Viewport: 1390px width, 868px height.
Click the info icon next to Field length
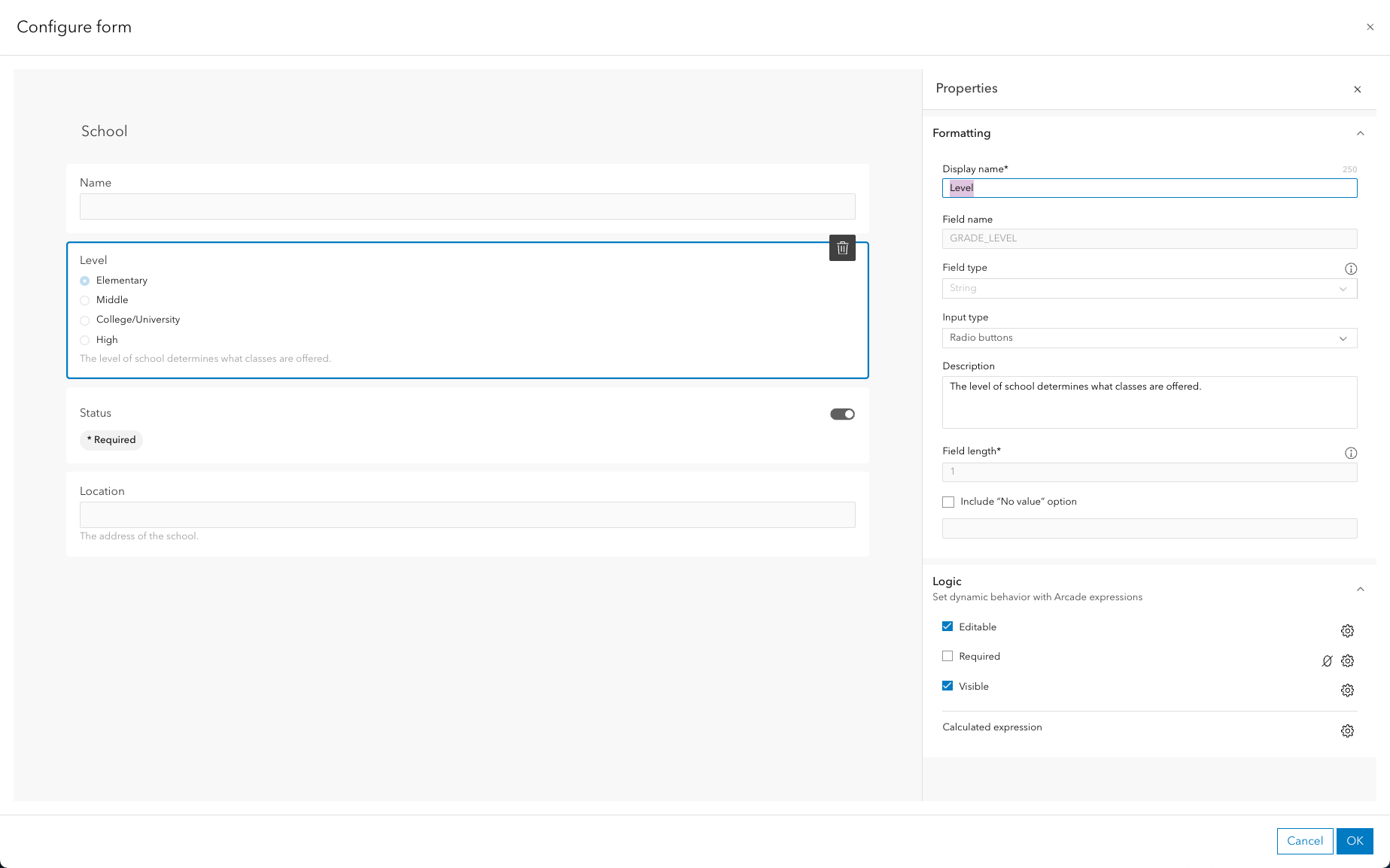1351,453
